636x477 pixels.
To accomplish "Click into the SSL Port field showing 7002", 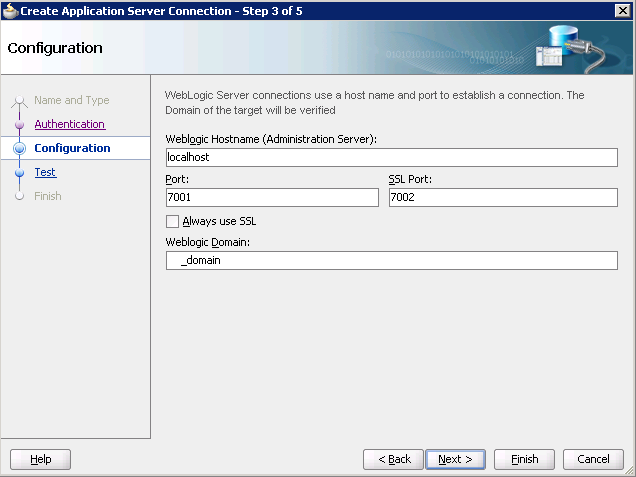I will click(x=503, y=198).
